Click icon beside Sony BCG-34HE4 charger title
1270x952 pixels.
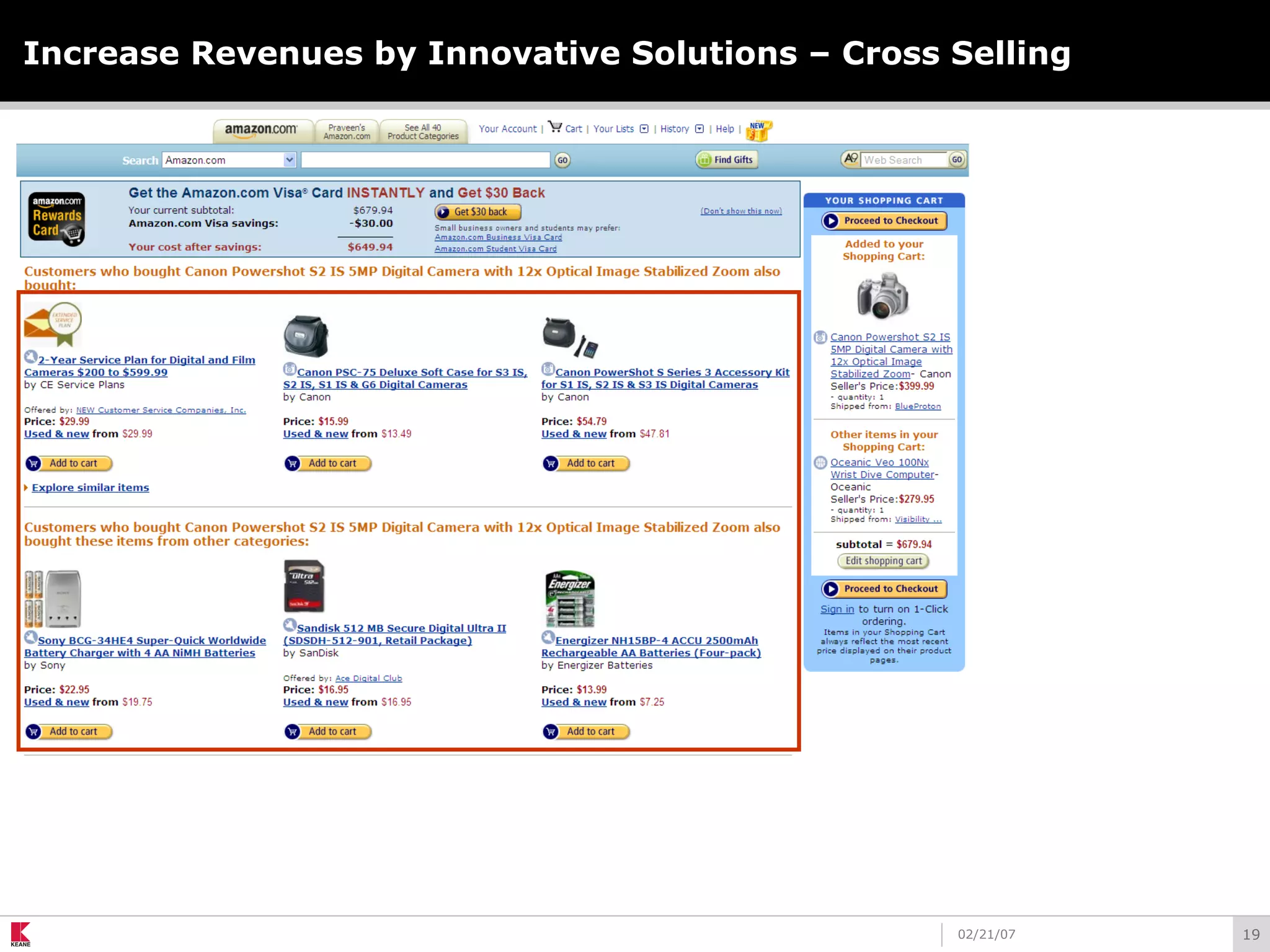click(x=31, y=638)
